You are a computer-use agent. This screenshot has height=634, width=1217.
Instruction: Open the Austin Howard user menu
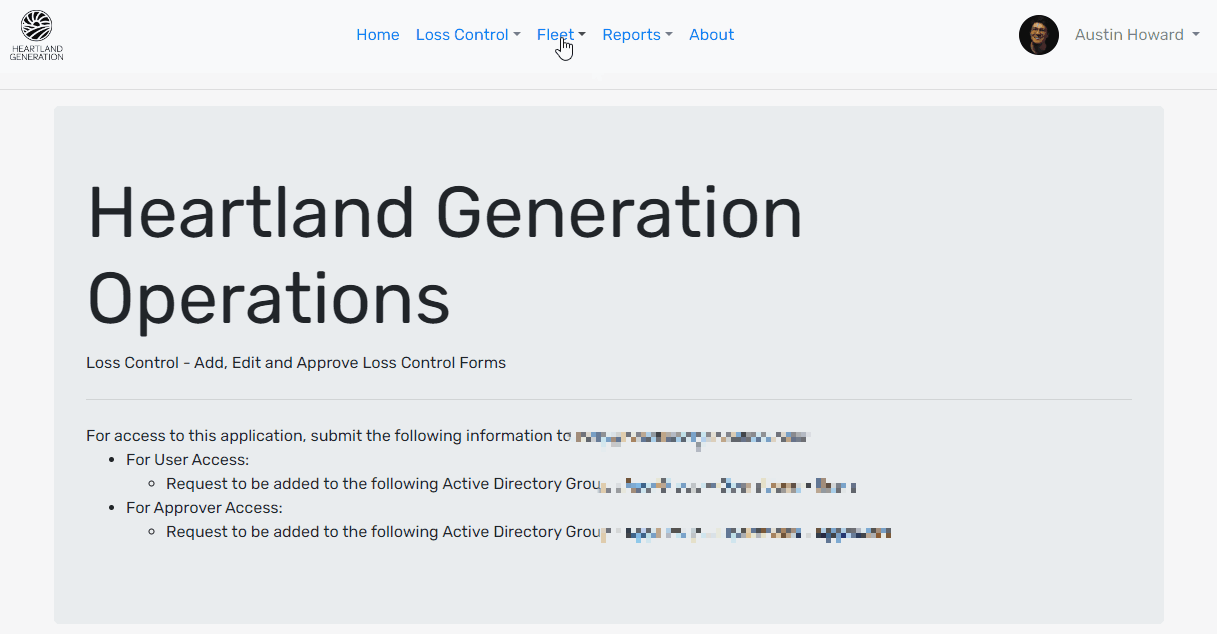[x=1136, y=35]
